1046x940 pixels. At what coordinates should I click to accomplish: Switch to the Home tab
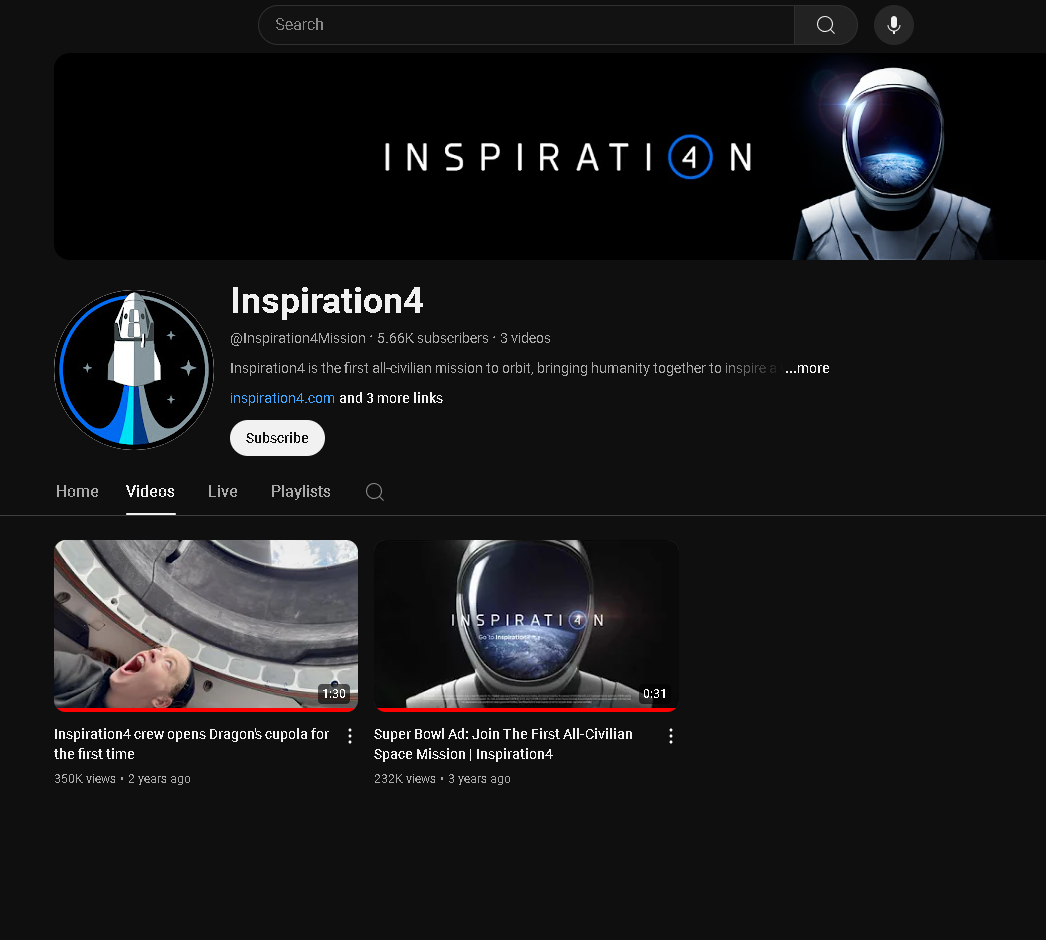(77, 492)
